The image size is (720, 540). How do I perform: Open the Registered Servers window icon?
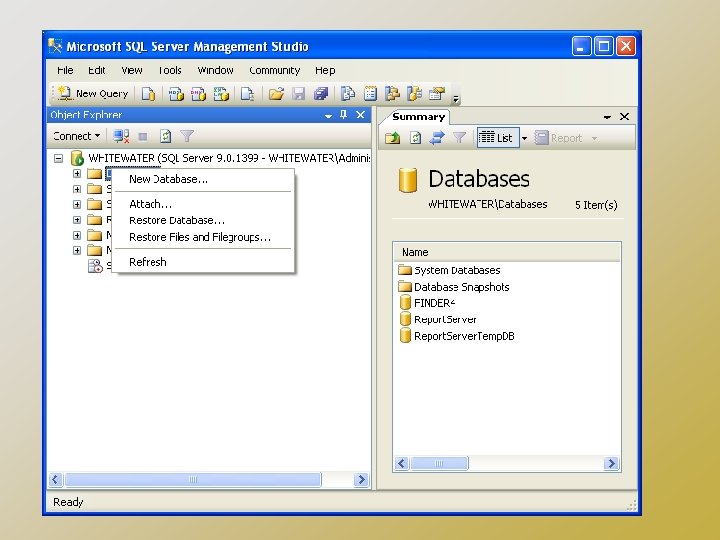tap(348, 94)
